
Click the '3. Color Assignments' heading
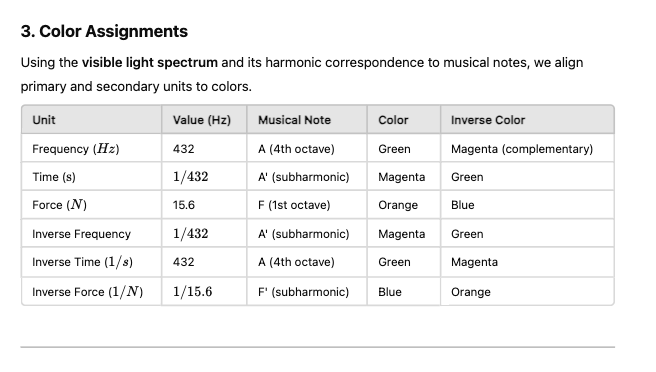click(104, 32)
